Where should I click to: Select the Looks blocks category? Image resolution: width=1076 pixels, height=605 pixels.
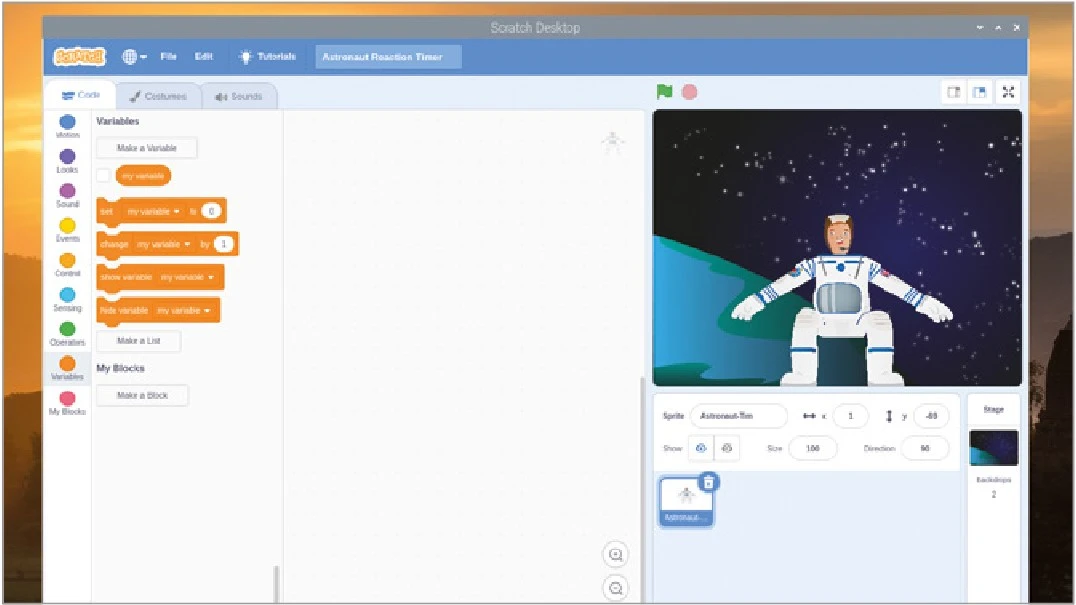coord(67,157)
